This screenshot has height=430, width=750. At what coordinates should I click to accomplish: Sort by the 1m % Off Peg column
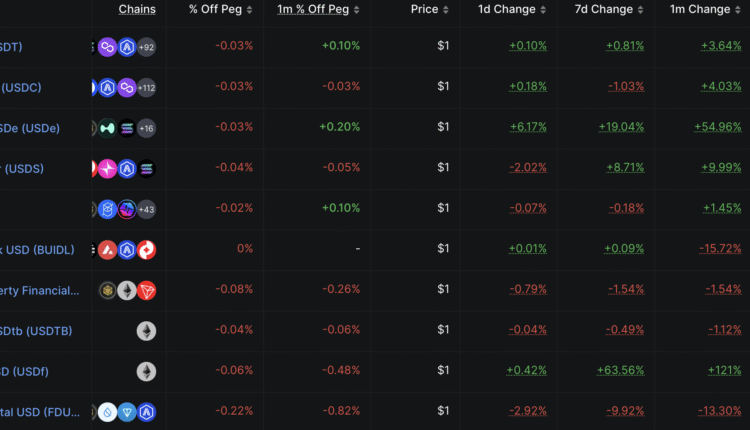coord(313,9)
